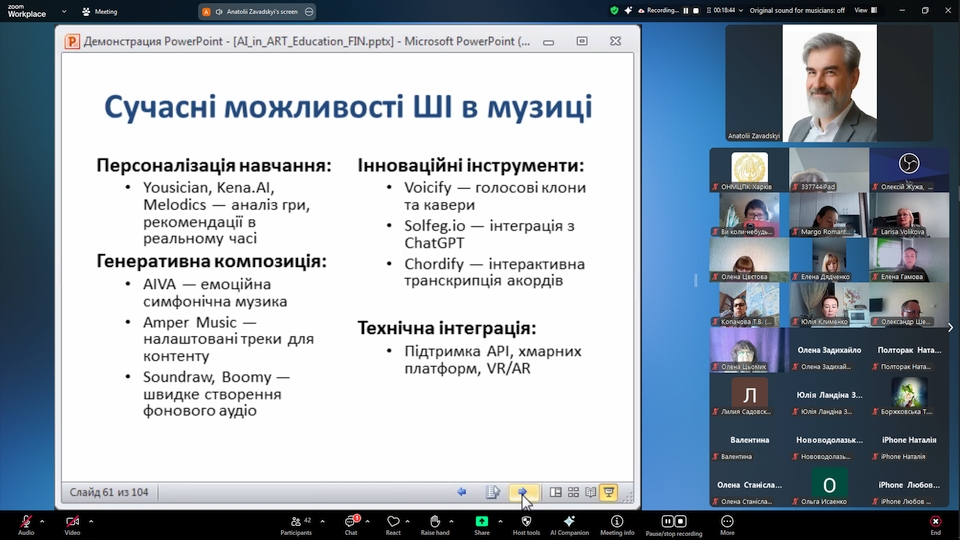This screenshot has width=960, height=540.
Task: Select Anatolii Zavadskyi speaker video thumbnail
Action: click(829, 83)
